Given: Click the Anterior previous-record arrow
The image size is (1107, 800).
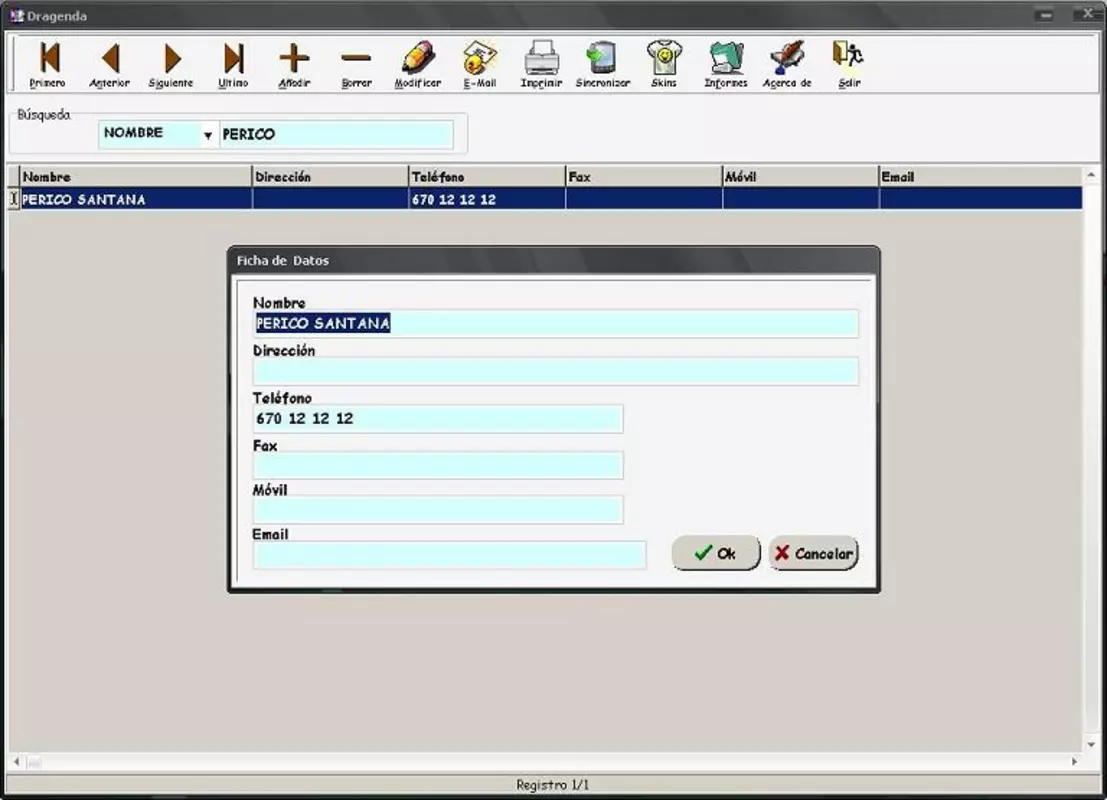Looking at the screenshot, I should [x=109, y=64].
